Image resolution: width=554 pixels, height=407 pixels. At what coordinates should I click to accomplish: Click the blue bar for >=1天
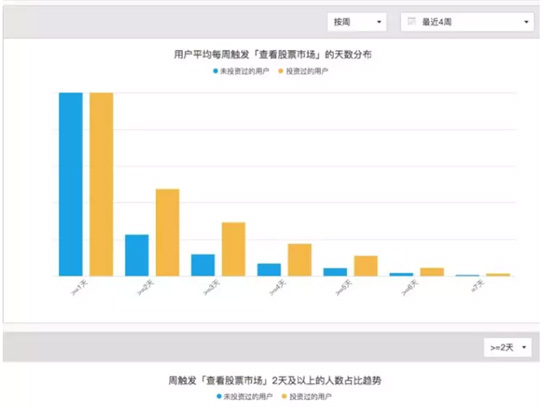[71, 184]
